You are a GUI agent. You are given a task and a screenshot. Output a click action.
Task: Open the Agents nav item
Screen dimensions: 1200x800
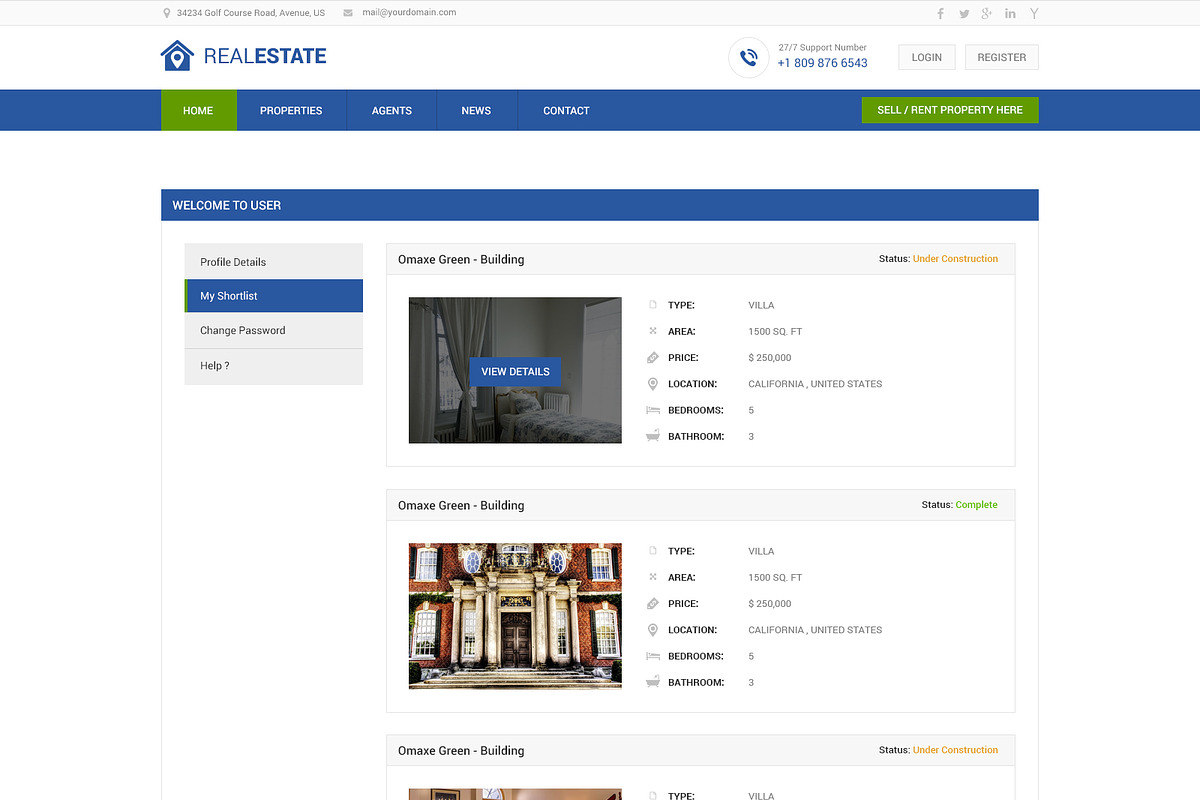click(392, 110)
